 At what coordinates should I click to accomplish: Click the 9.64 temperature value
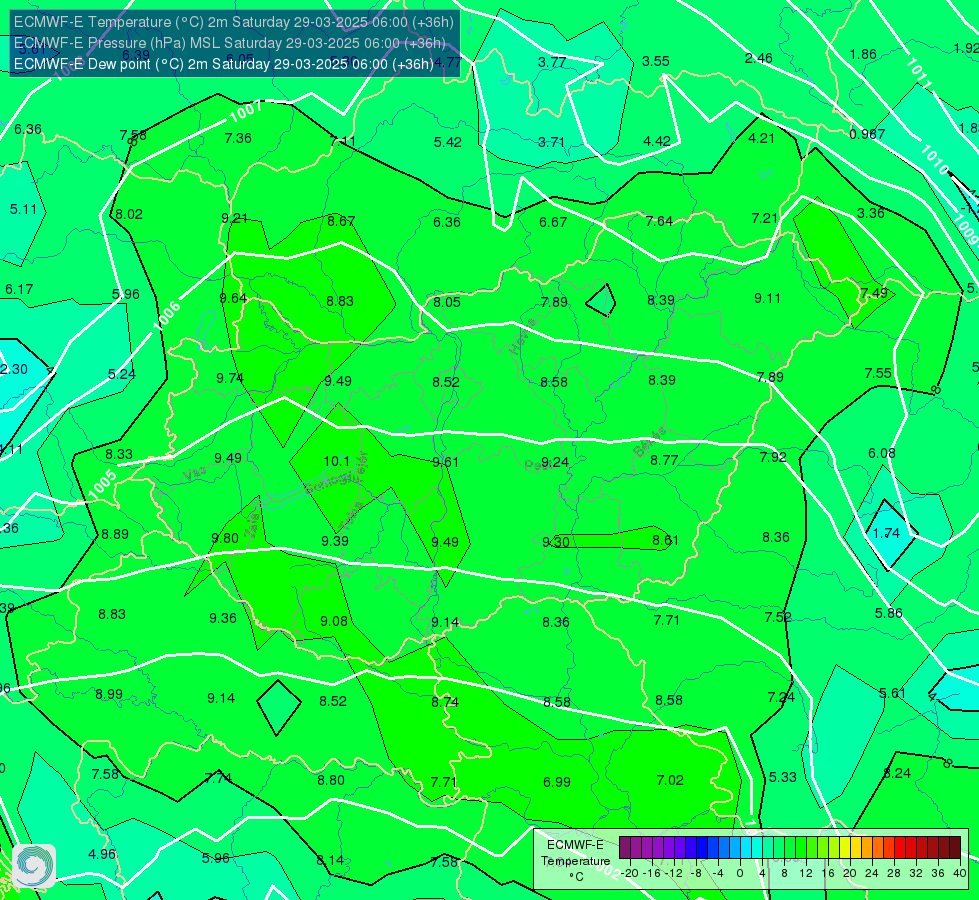click(x=234, y=299)
